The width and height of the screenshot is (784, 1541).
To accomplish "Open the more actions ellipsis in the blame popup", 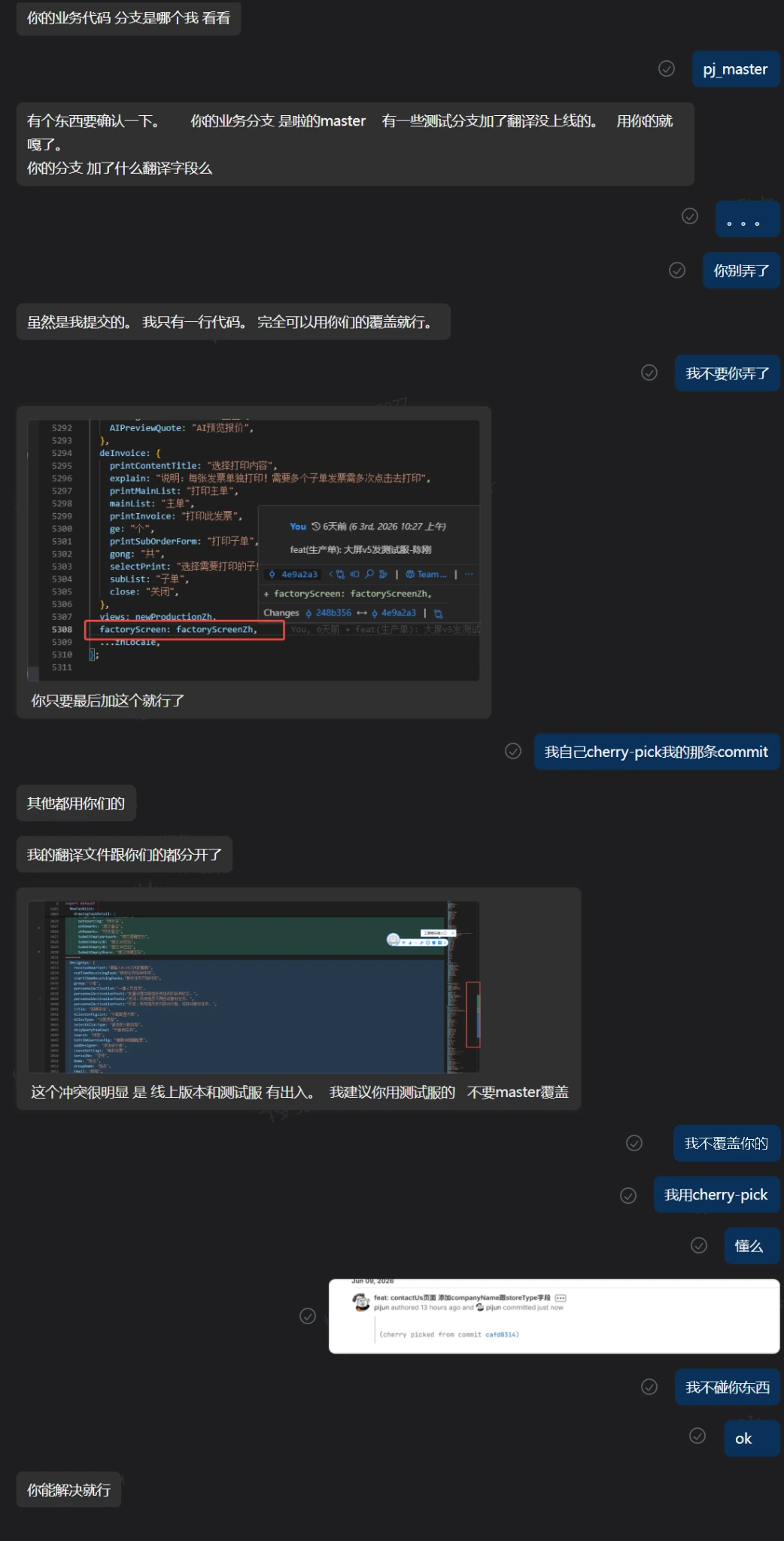I will pyautogui.click(x=469, y=574).
